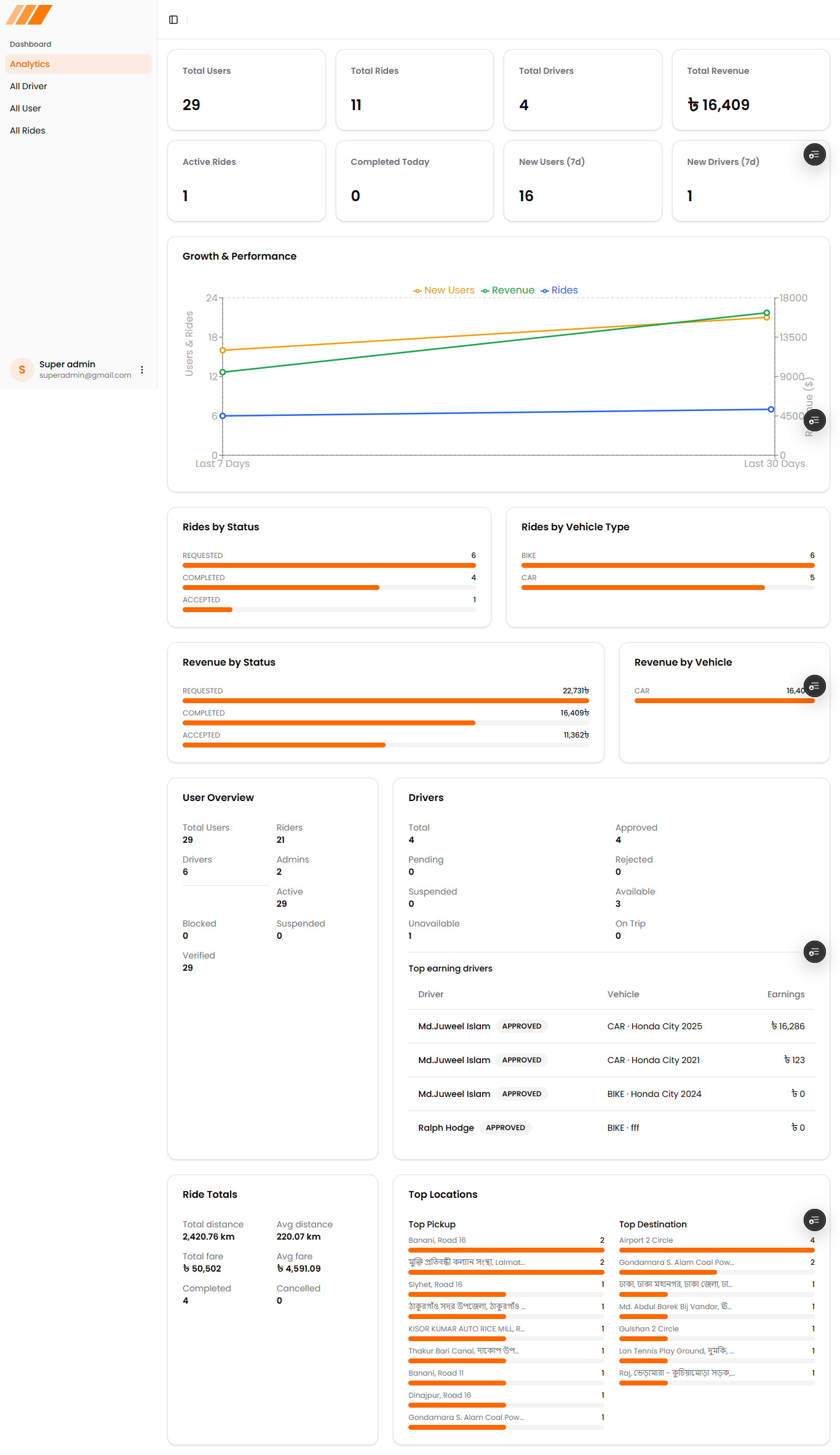
Task: Click COMPLETED bar in Rides by Status
Action: click(329, 587)
